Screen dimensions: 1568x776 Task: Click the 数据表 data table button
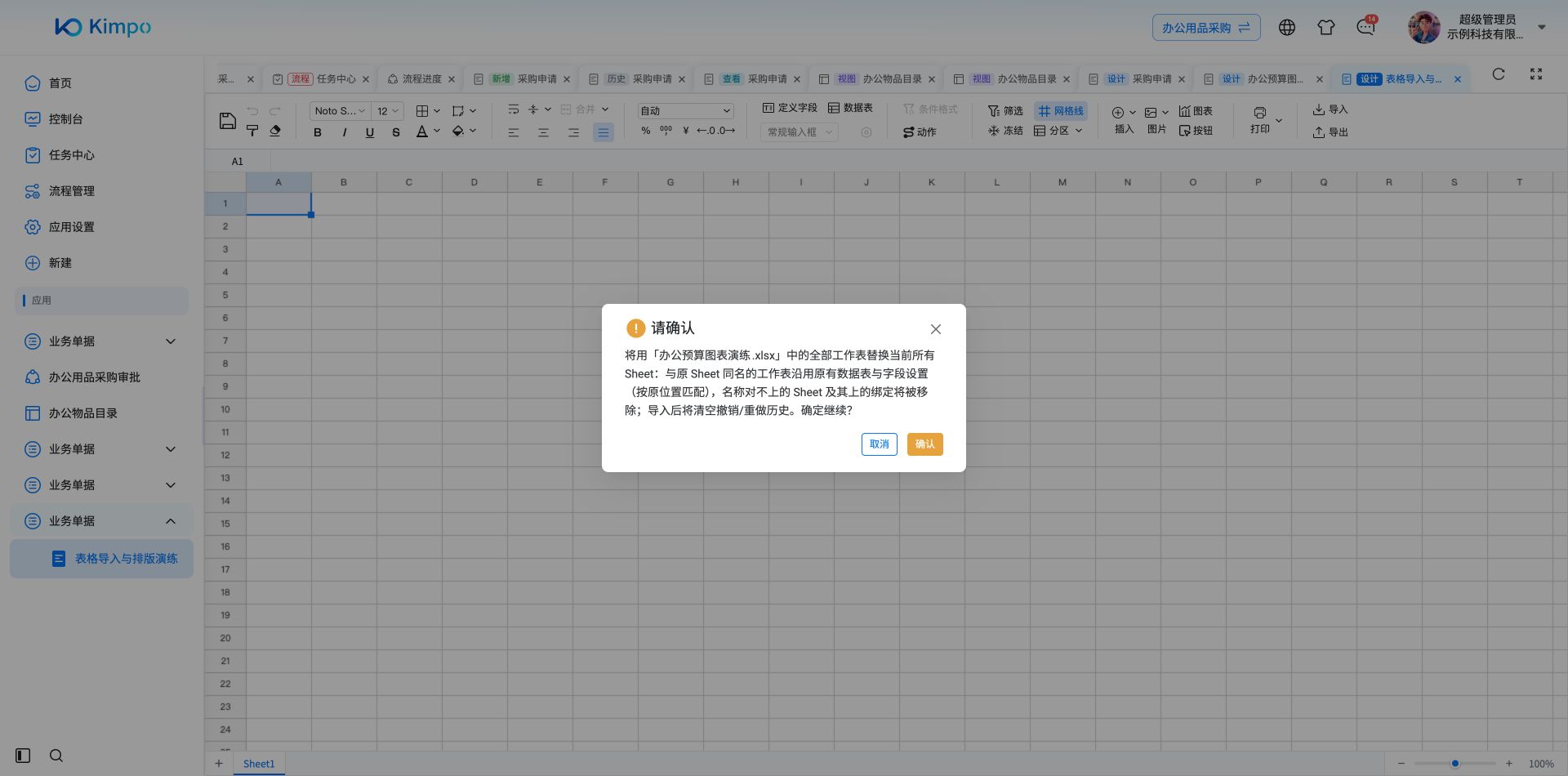point(850,108)
